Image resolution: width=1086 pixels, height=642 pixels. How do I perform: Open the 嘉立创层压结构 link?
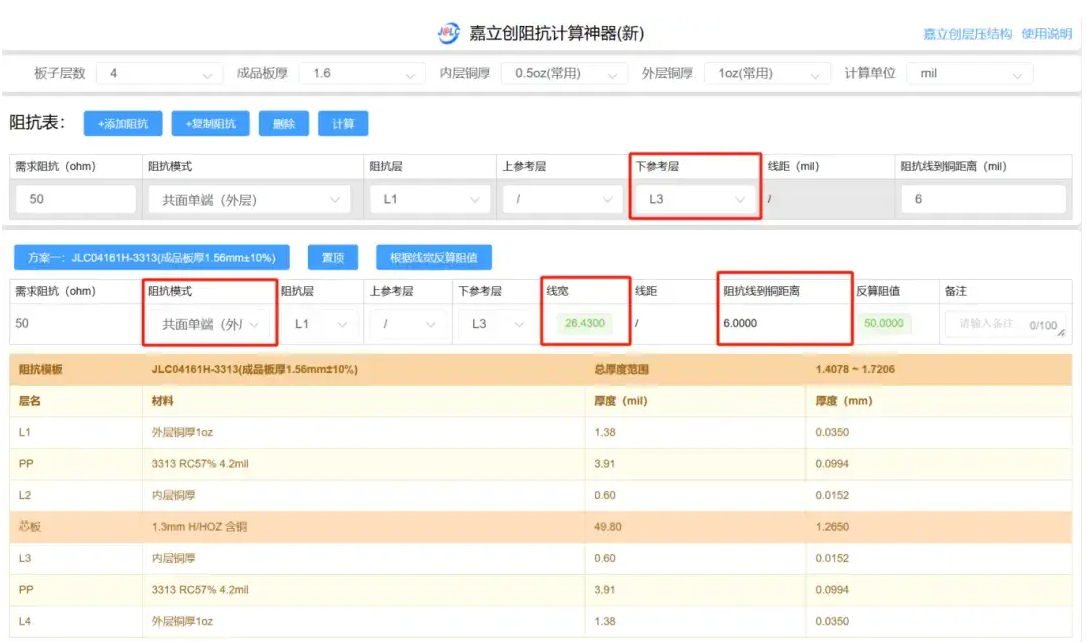click(967, 34)
